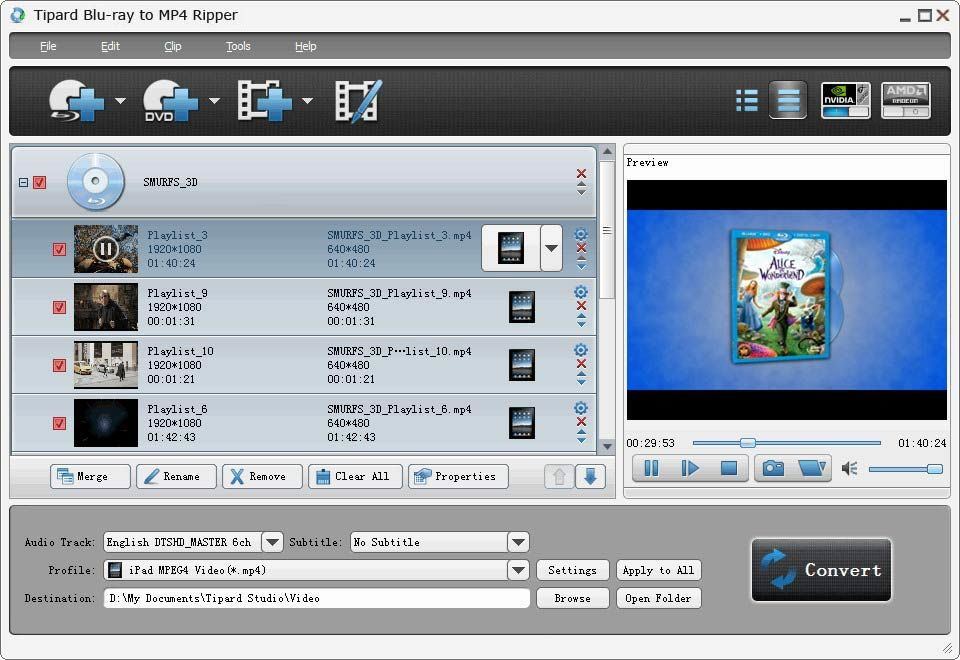Screen dimensions: 960x660
Task: Click the preview playback seek slider
Action: pyautogui.click(x=786, y=443)
